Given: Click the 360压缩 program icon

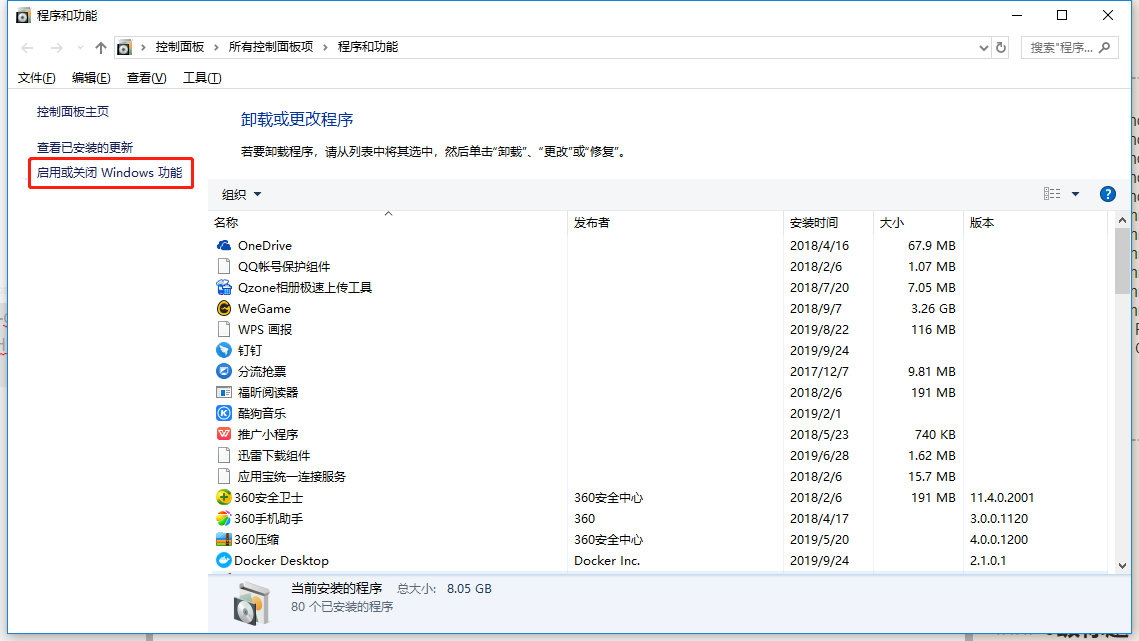Looking at the screenshot, I should 225,539.
